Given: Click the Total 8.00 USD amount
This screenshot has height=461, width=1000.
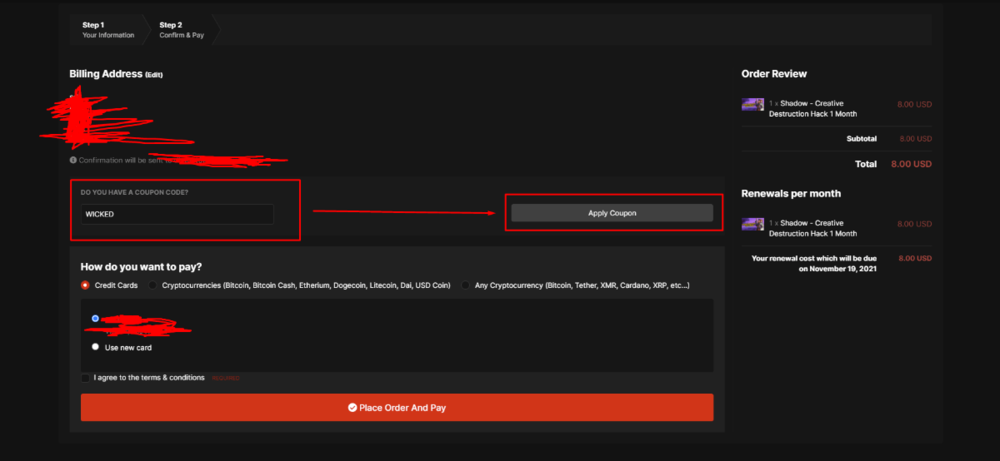Looking at the screenshot, I should pos(909,164).
